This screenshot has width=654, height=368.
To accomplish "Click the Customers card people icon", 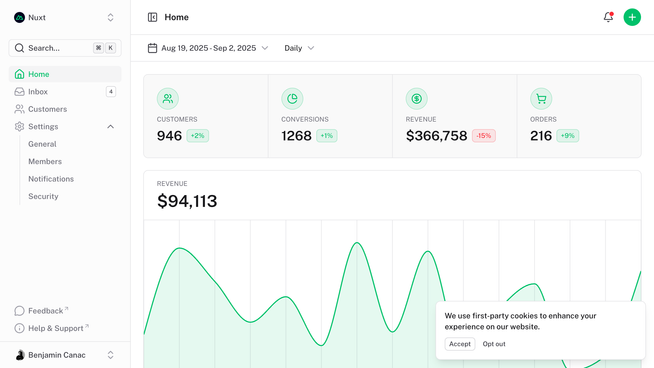I will click(168, 99).
